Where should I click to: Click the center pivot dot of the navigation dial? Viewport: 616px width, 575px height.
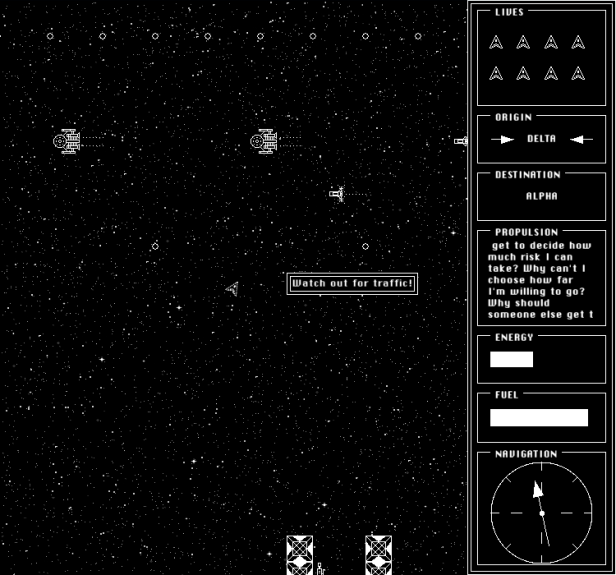point(542,513)
